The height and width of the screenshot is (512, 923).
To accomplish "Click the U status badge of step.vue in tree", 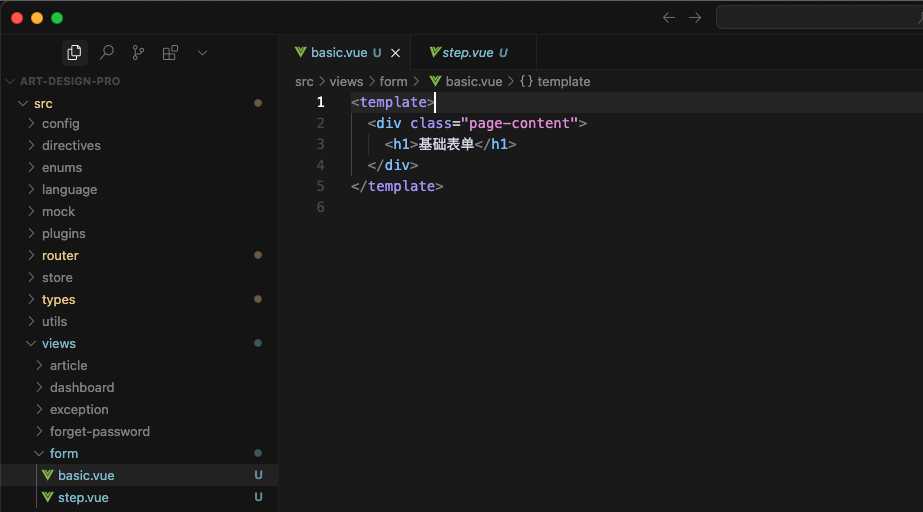I will pyautogui.click(x=258, y=497).
